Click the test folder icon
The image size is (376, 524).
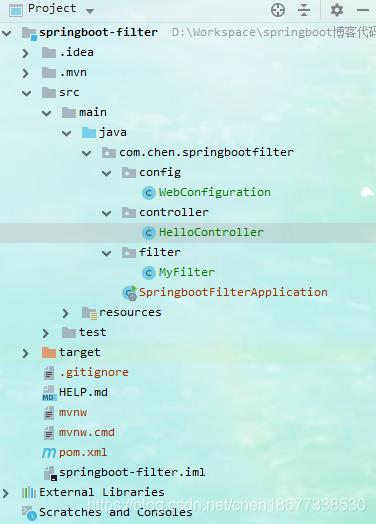[69, 333]
